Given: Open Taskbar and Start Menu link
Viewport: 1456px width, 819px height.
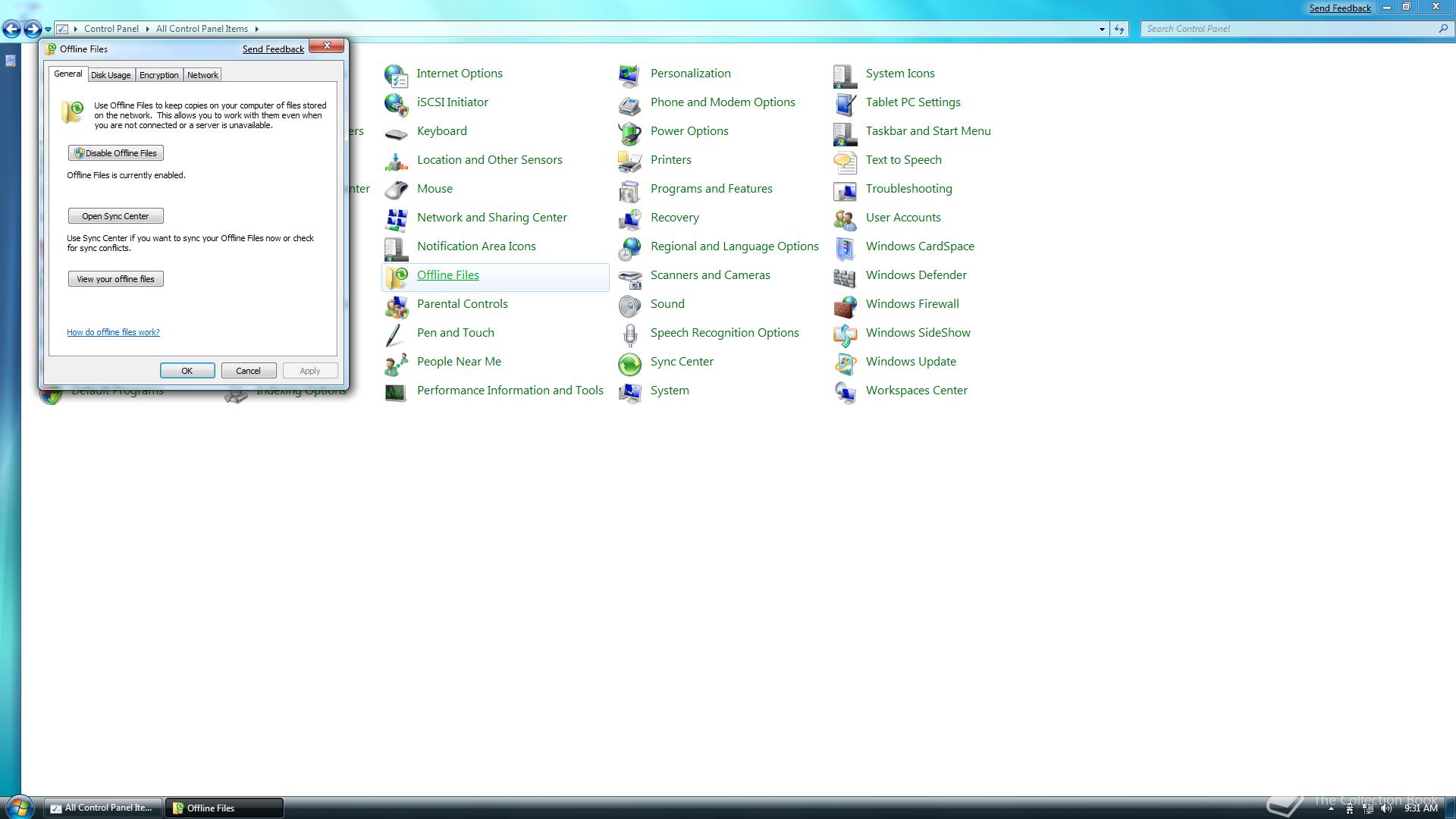Looking at the screenshot, I should (928, 131).
